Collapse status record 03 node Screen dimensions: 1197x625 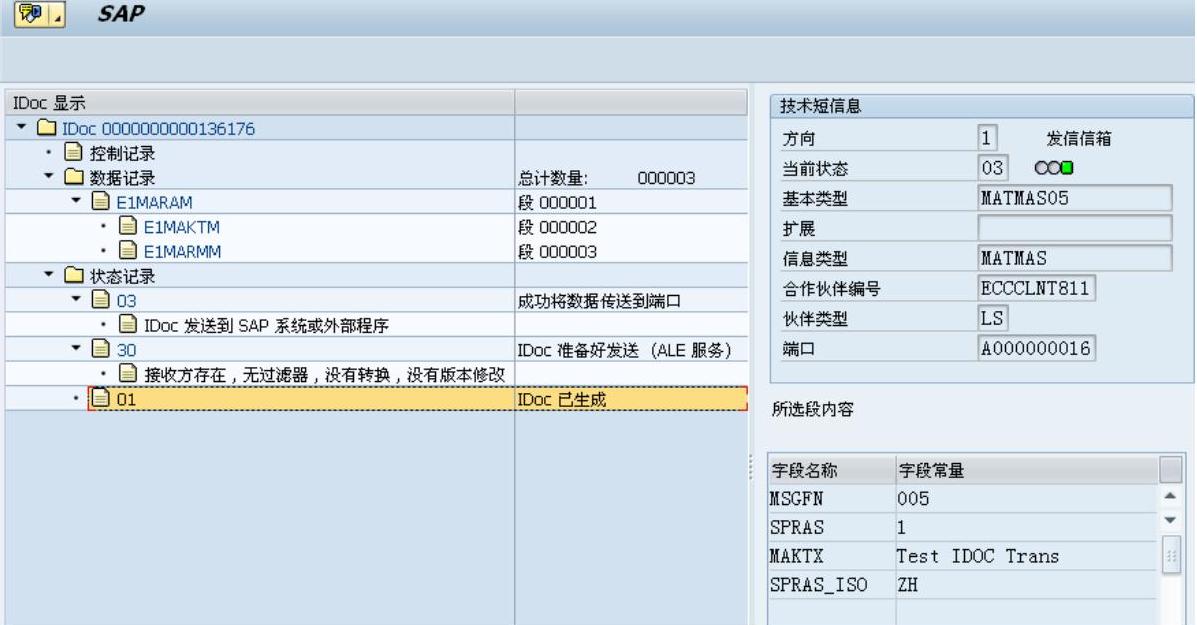76,299
